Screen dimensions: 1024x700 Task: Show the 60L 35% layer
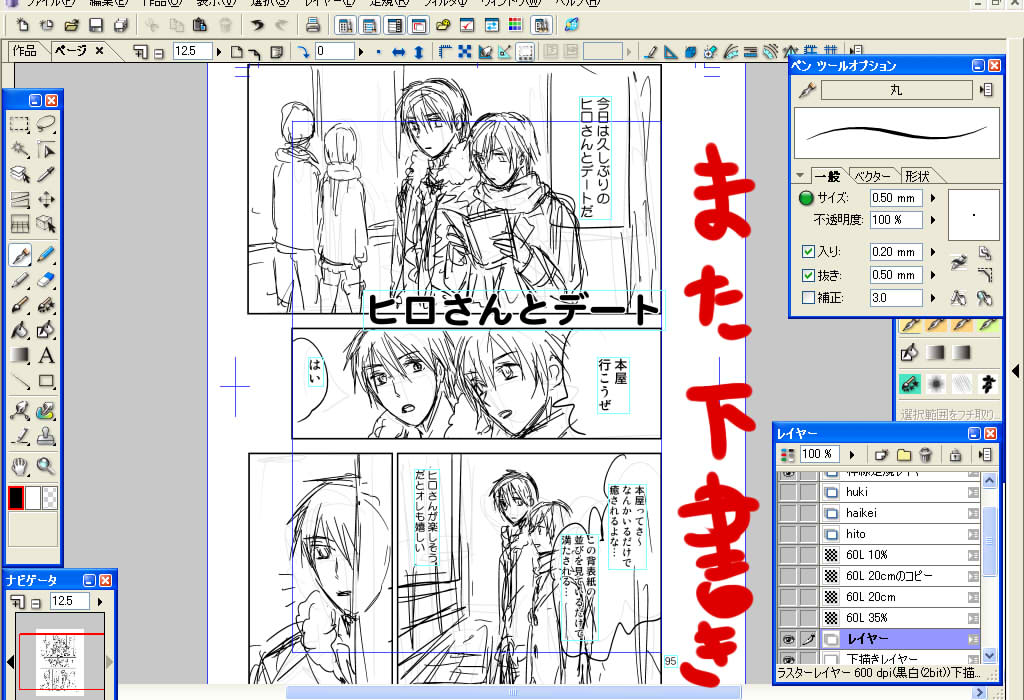point(788,618)
